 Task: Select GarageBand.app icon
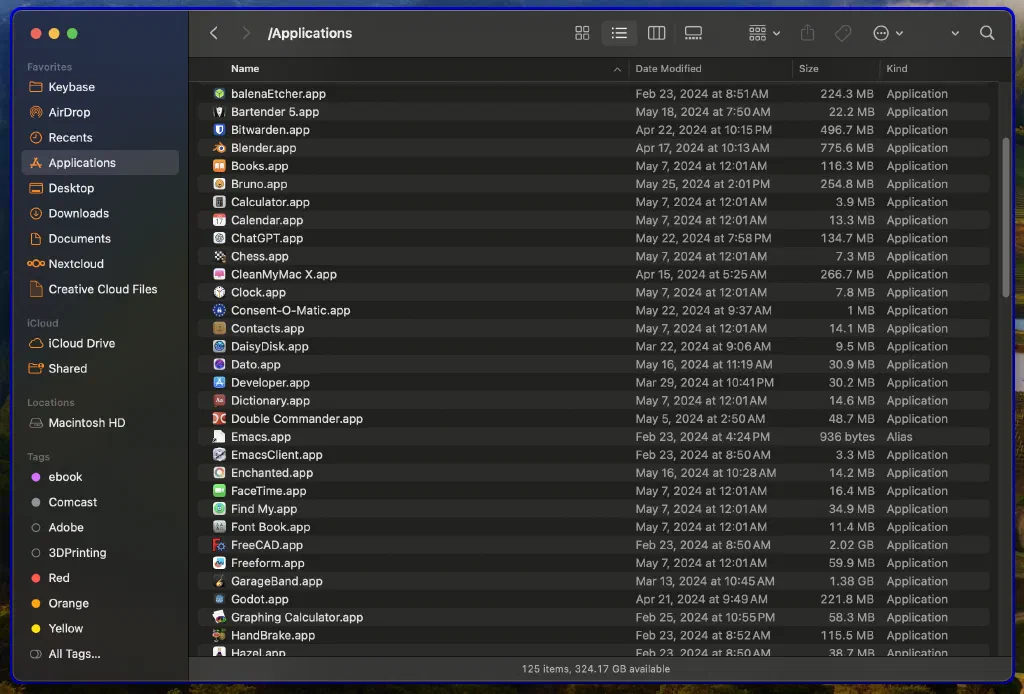coord(219,581)
